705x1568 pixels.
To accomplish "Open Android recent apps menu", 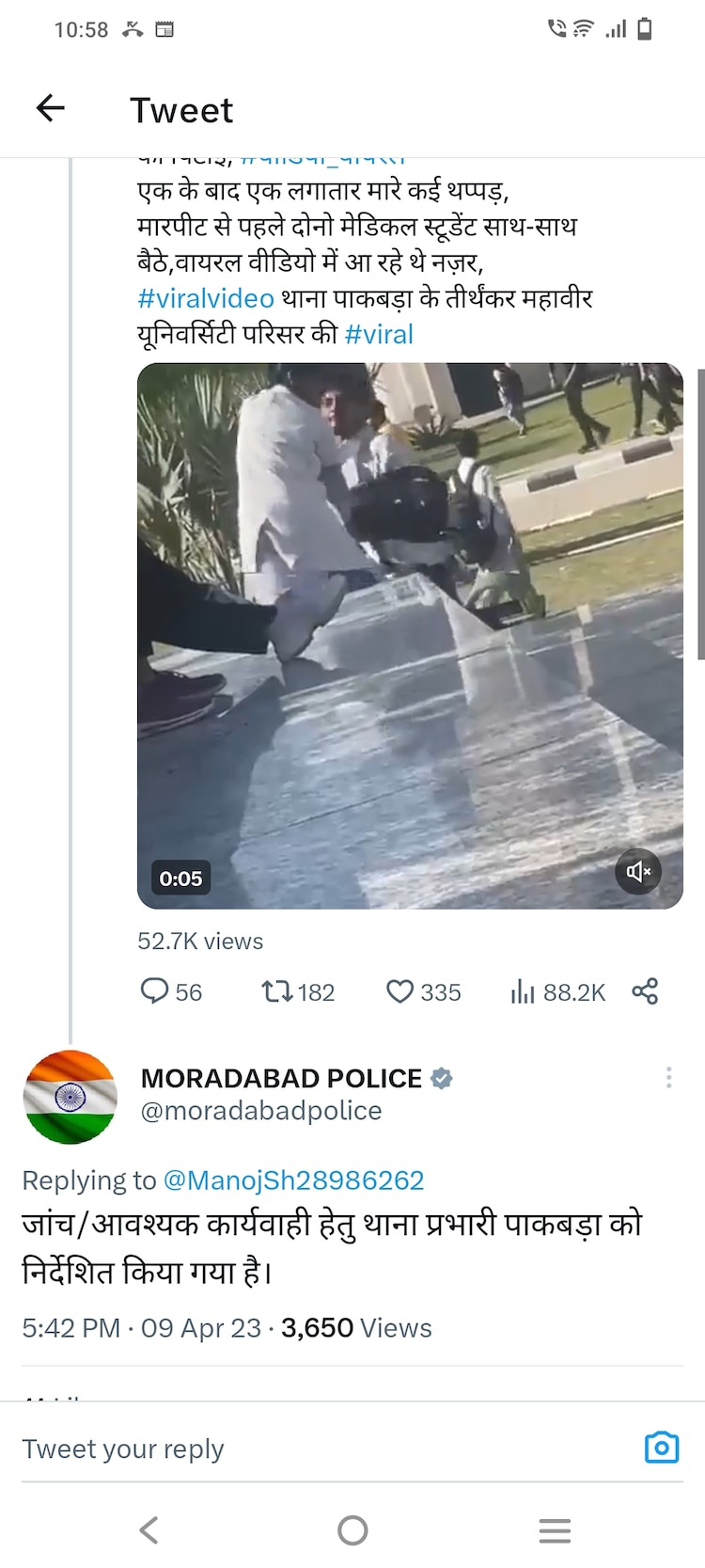I will [x=555, y=1530].
